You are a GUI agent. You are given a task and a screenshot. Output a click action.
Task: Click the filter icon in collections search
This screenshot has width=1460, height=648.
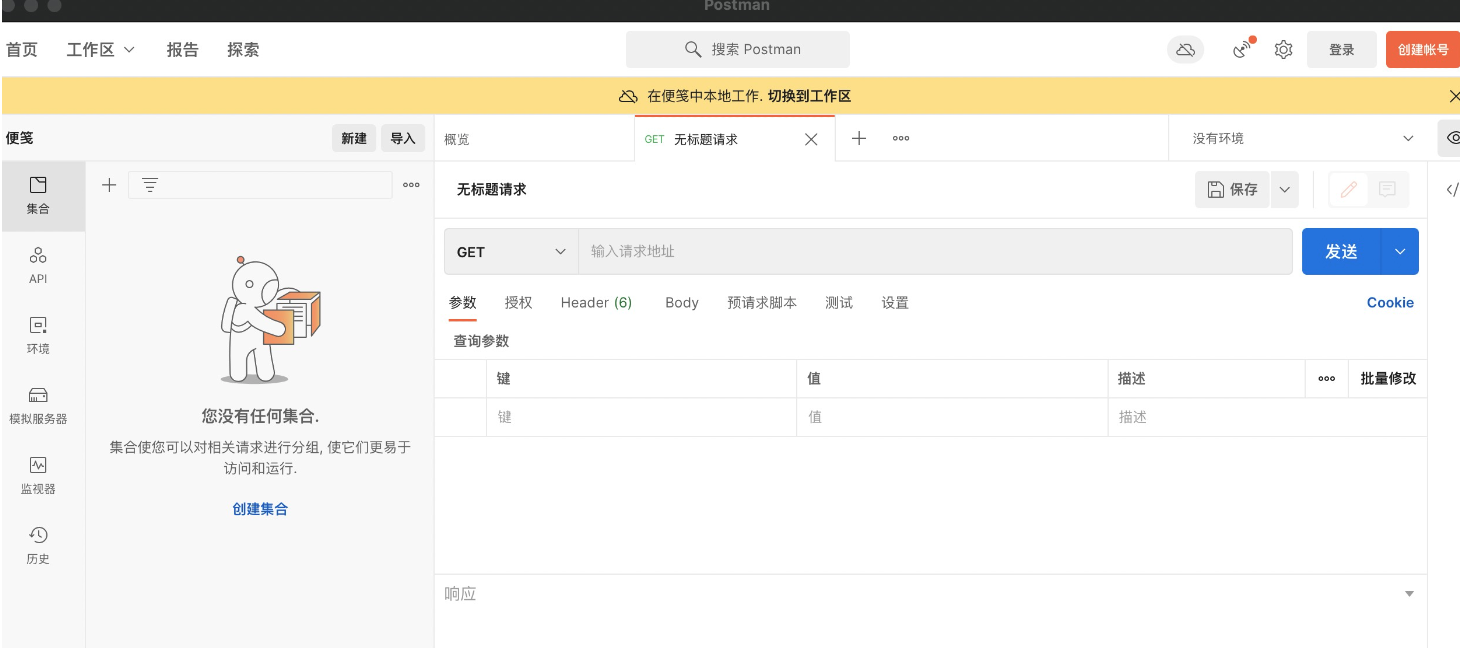149,185
